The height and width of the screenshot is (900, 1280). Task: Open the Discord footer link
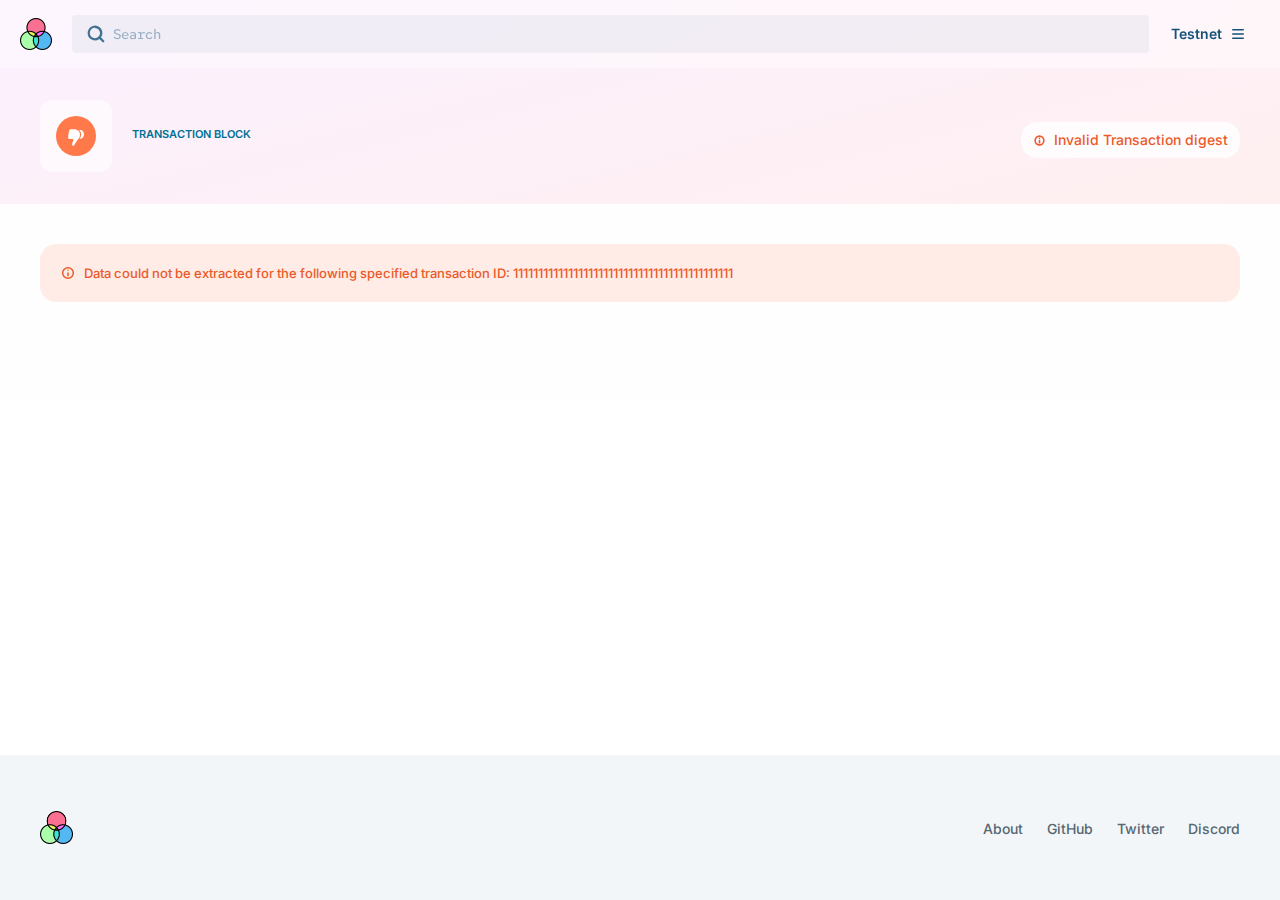1214,829
